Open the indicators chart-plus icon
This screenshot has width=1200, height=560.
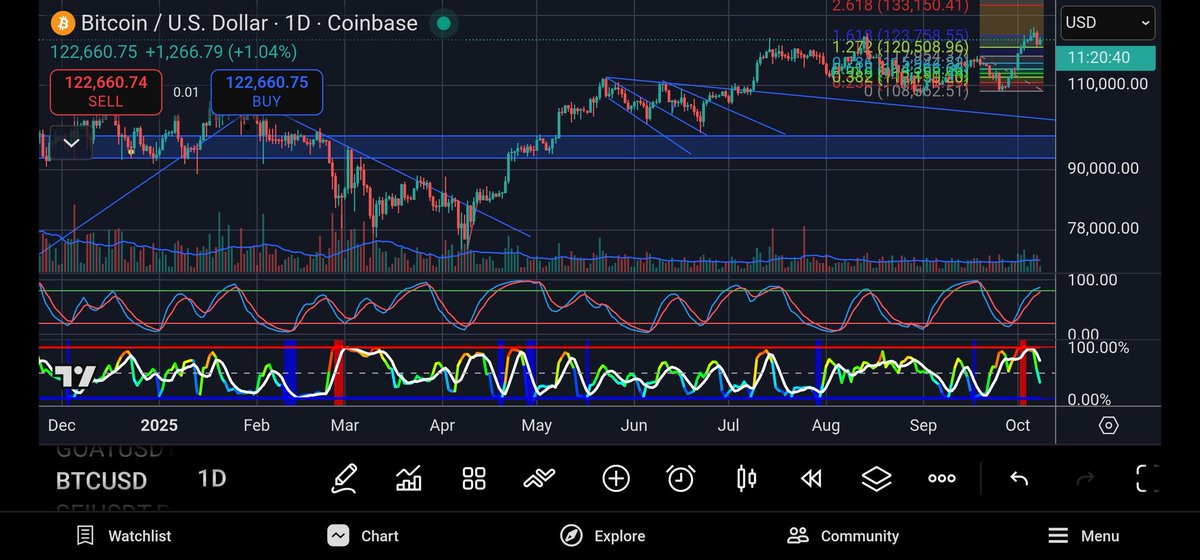click(408, 478)
